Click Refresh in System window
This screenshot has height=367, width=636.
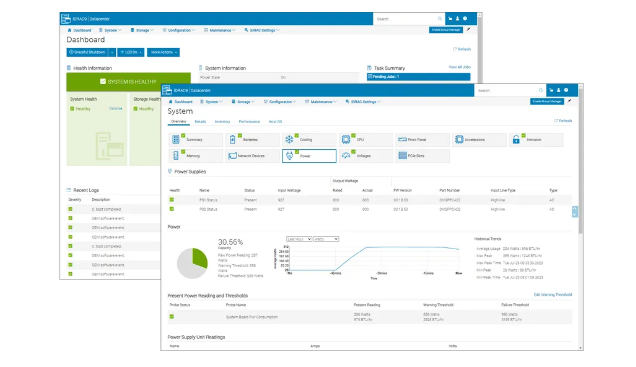tap(563, 121)
